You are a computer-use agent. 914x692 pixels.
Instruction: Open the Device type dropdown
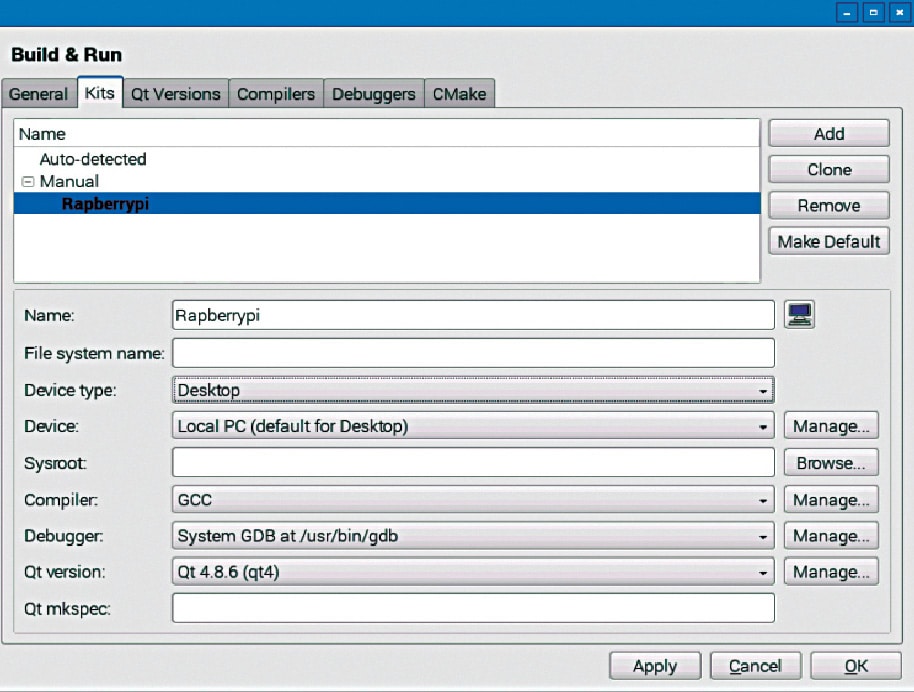473,390
